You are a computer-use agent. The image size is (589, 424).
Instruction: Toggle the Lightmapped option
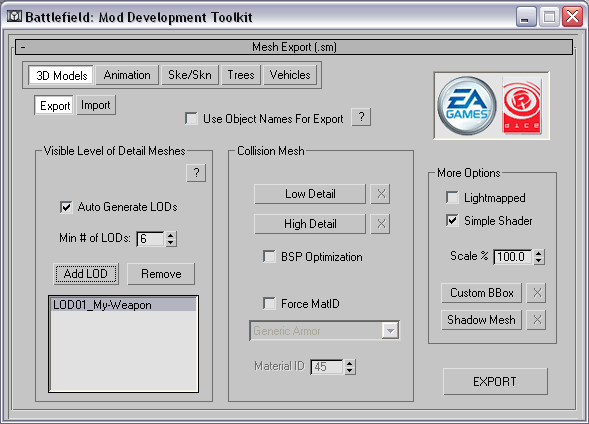click(x=452, y=198)
